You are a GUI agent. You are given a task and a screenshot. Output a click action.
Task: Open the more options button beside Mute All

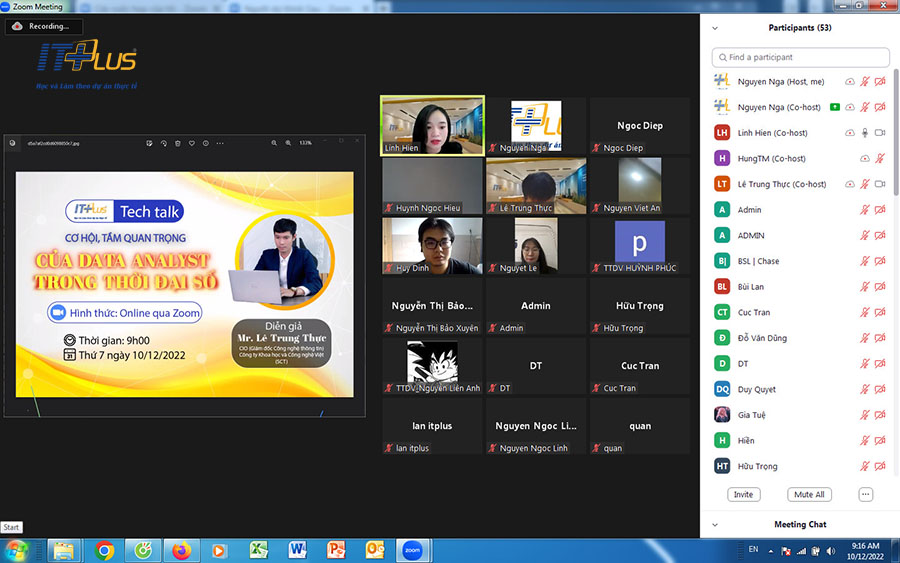click(x=866, y=494)
